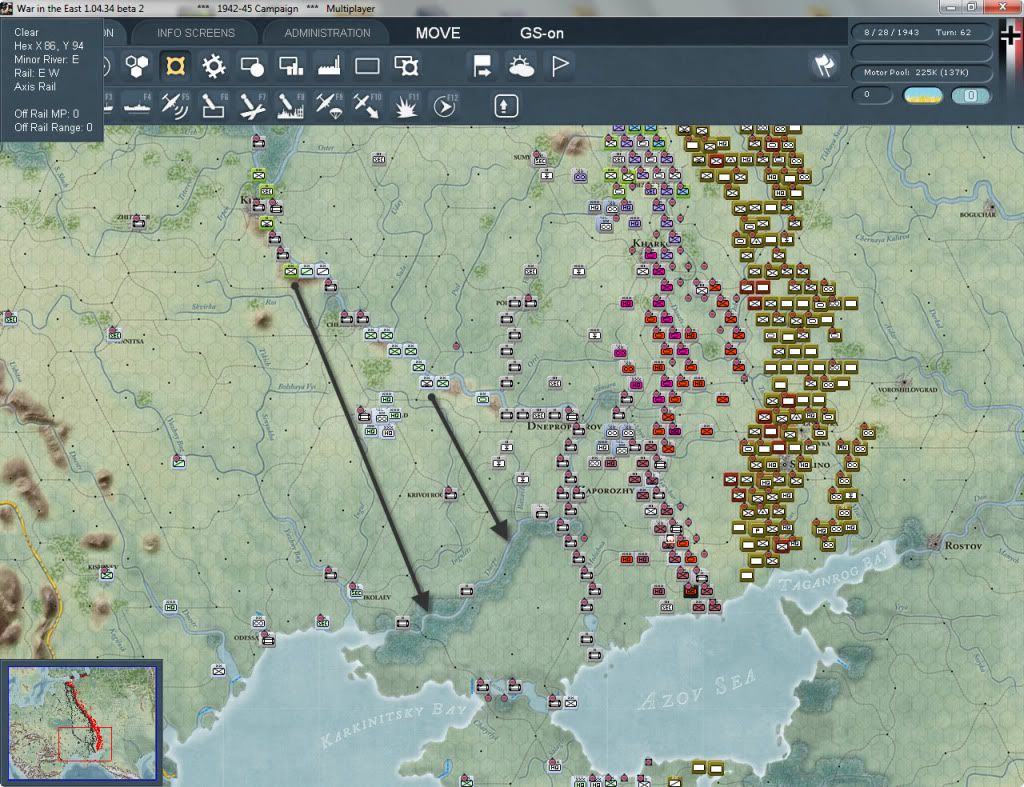Click the light teal 0 pill
The image size is (1024, 787).
(x=971, y=95)
